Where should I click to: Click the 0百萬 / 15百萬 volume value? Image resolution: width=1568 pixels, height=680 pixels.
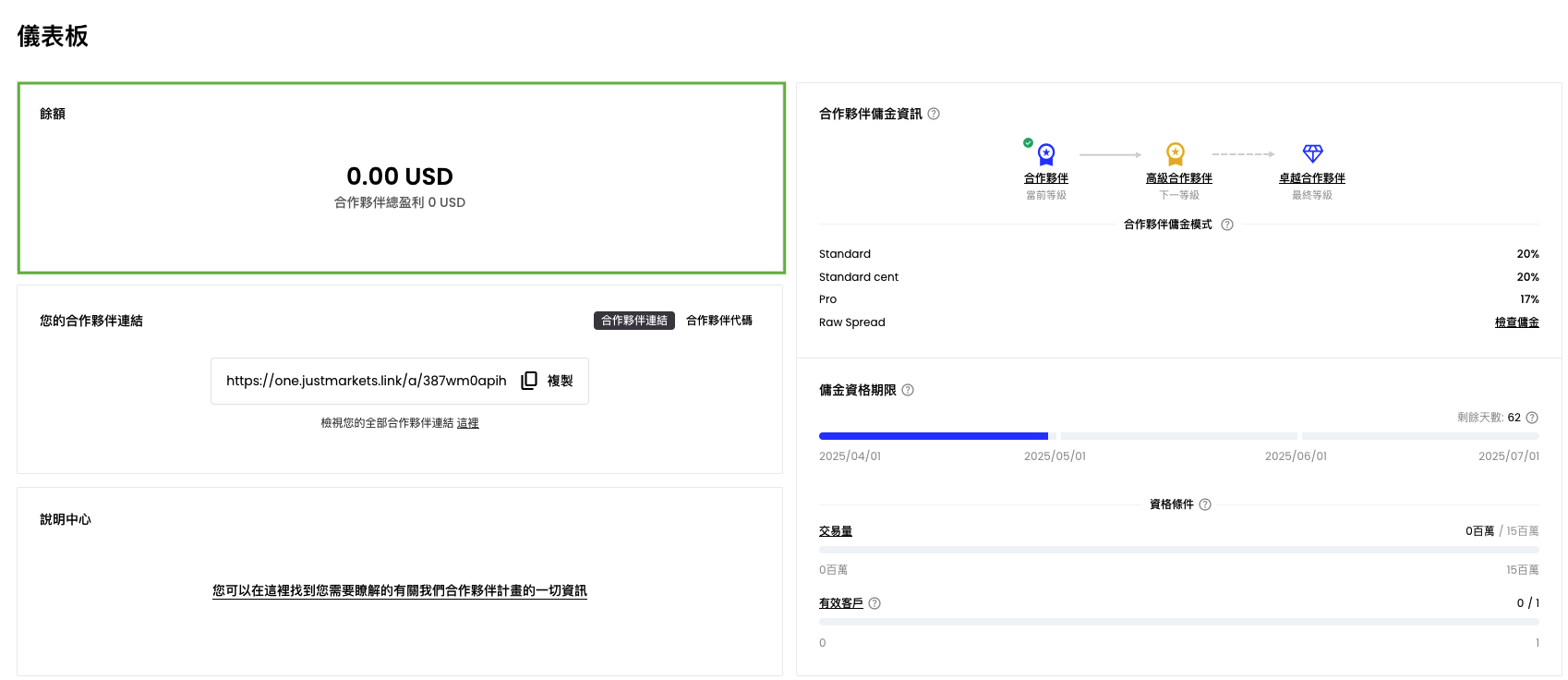tap(1502, 531)
